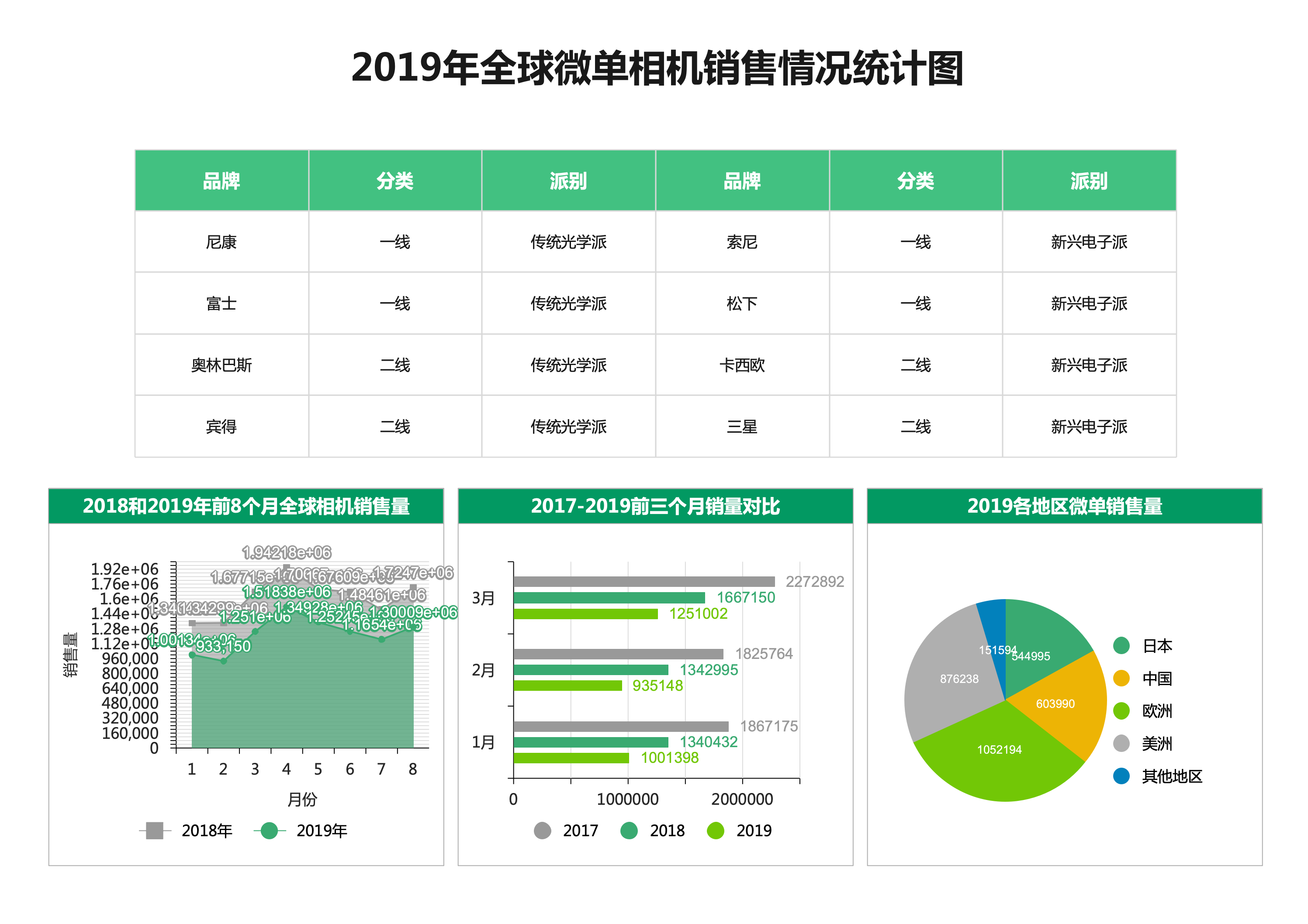Click the 2月 axis label
1308x924 pixels.
[x=483, y=670]
